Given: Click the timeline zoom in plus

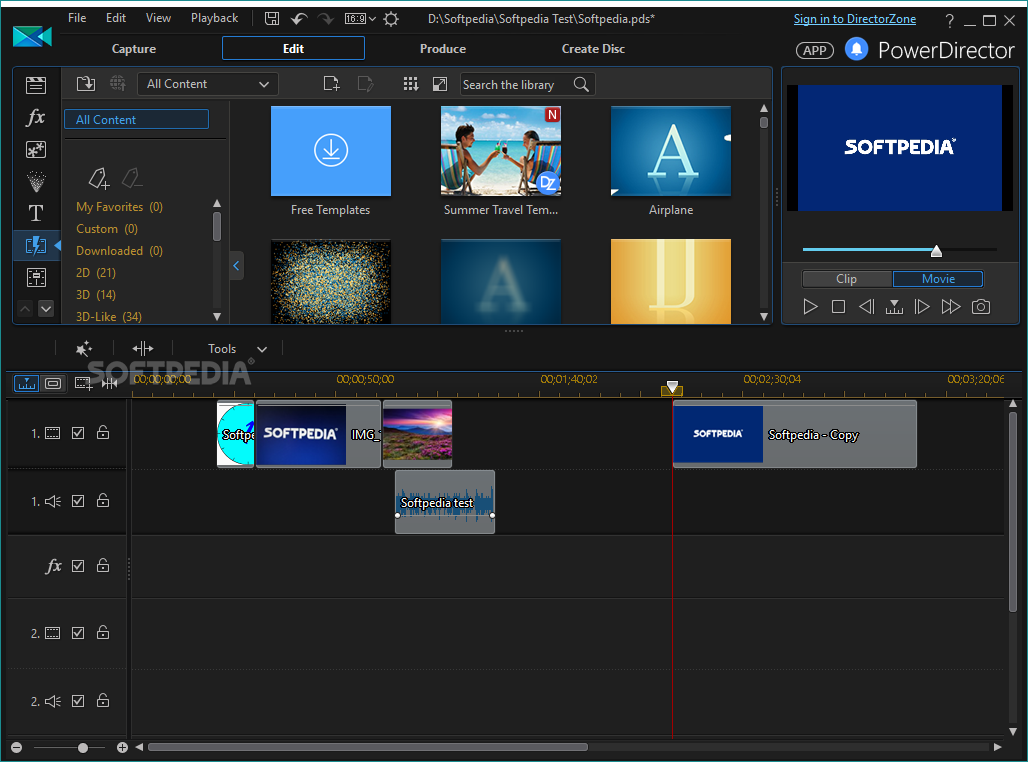Looking at the screenshot, I should [122, 748].
